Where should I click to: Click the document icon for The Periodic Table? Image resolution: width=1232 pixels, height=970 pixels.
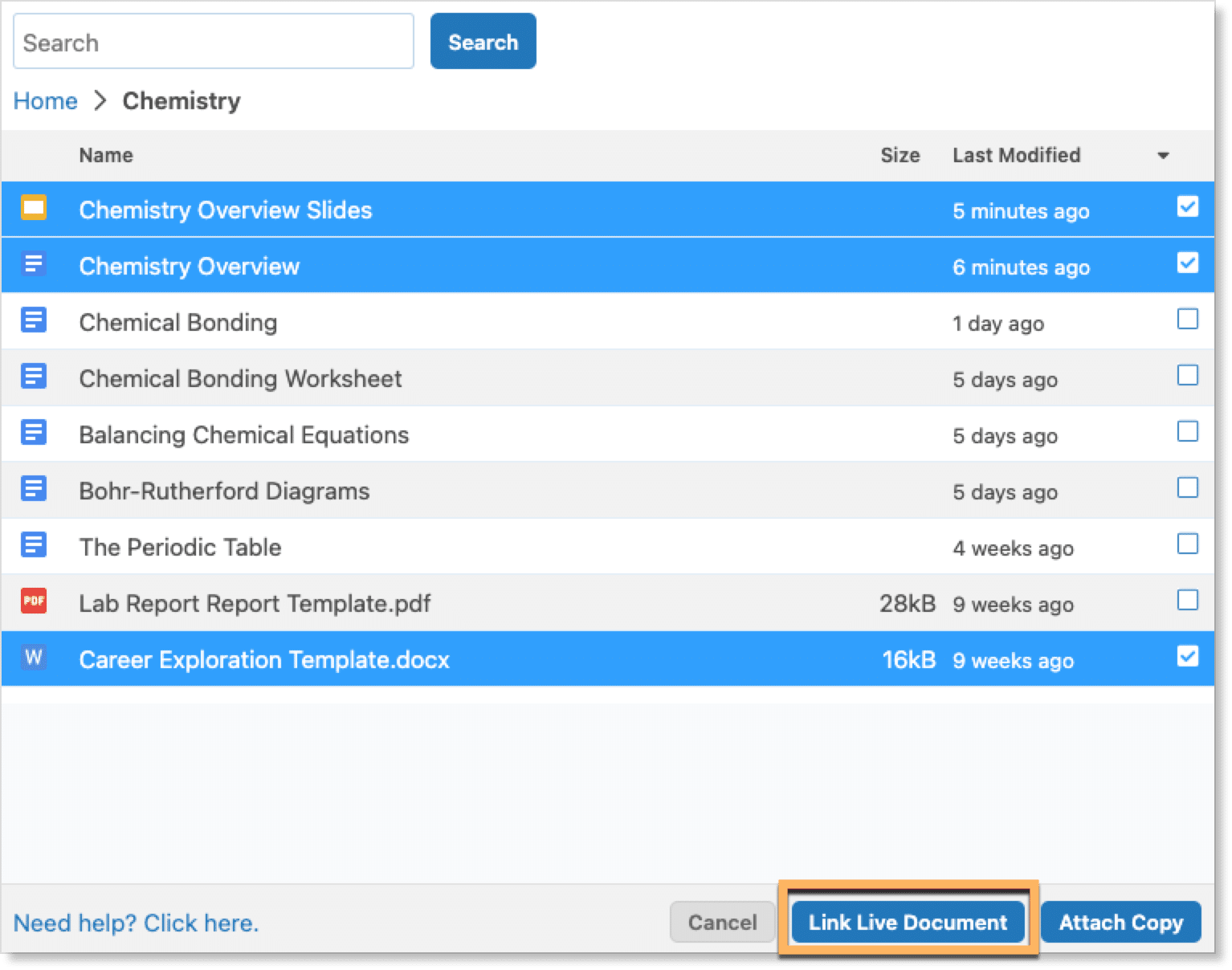[x=34, y=545]
